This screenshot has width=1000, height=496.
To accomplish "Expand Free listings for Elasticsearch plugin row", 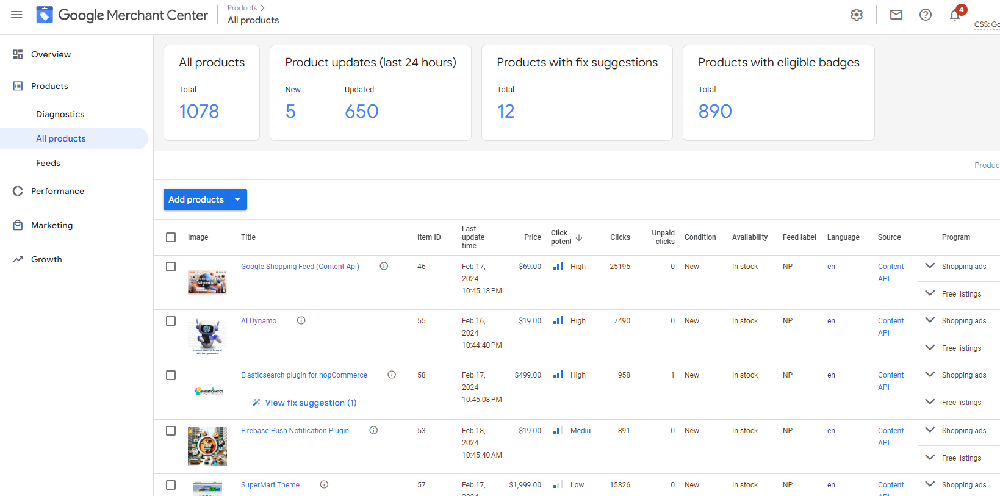I will tap(929, 402).
